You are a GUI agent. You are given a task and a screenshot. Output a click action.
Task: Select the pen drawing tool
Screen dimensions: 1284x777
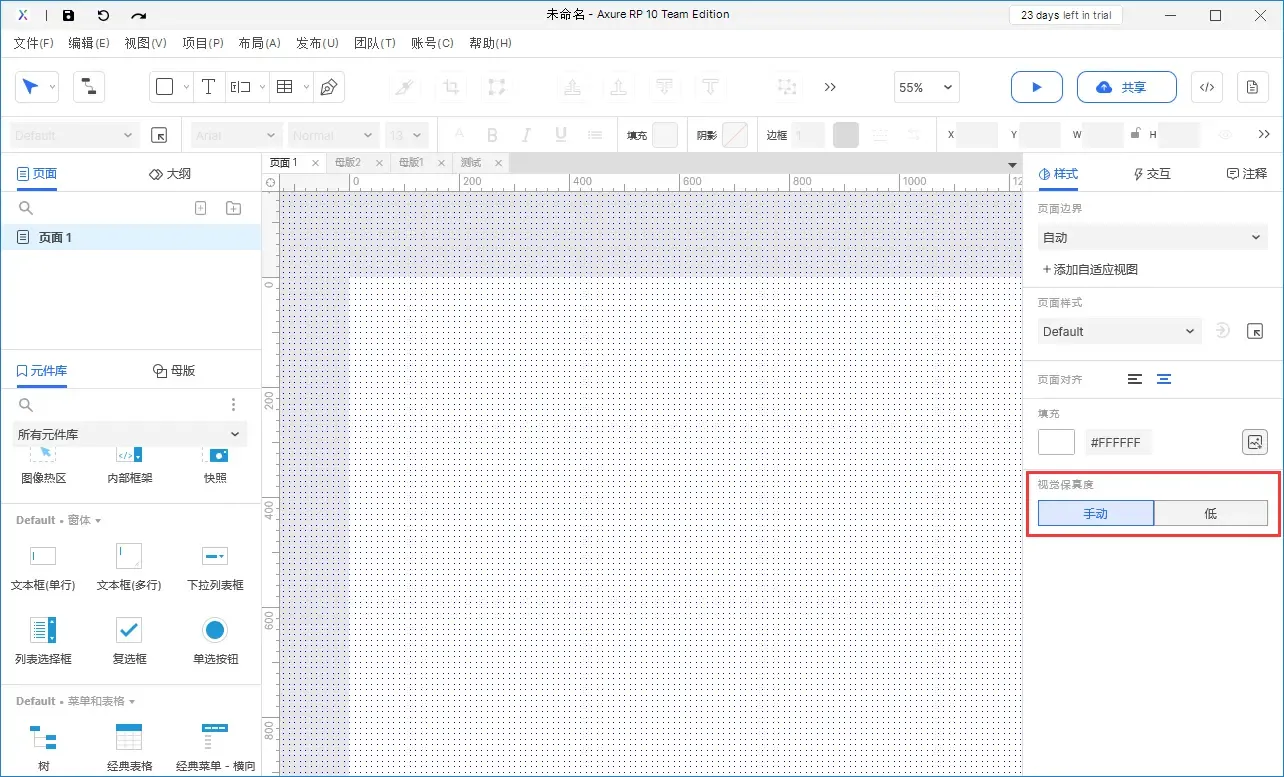pos(327,87)
